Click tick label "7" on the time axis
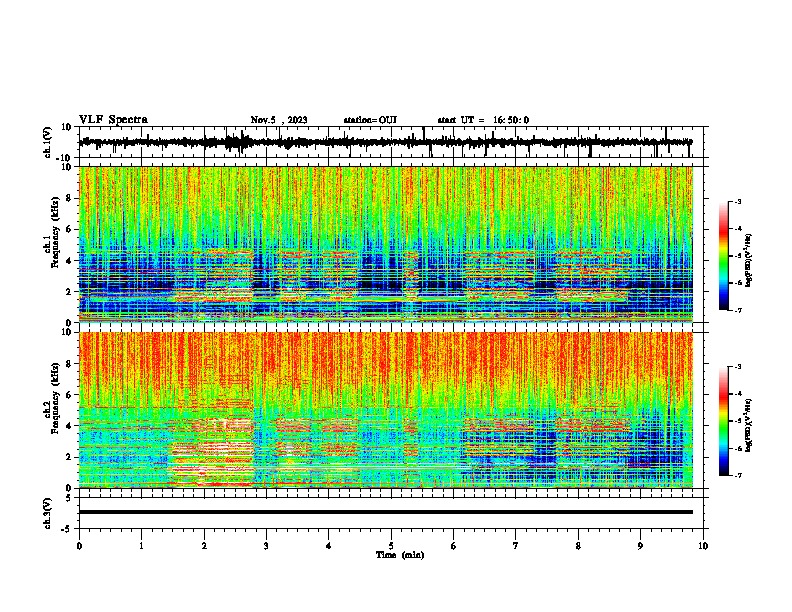Image resolution: width=792 pixels, height=612 pixels. pyautogui.click(x=516, y=546)
